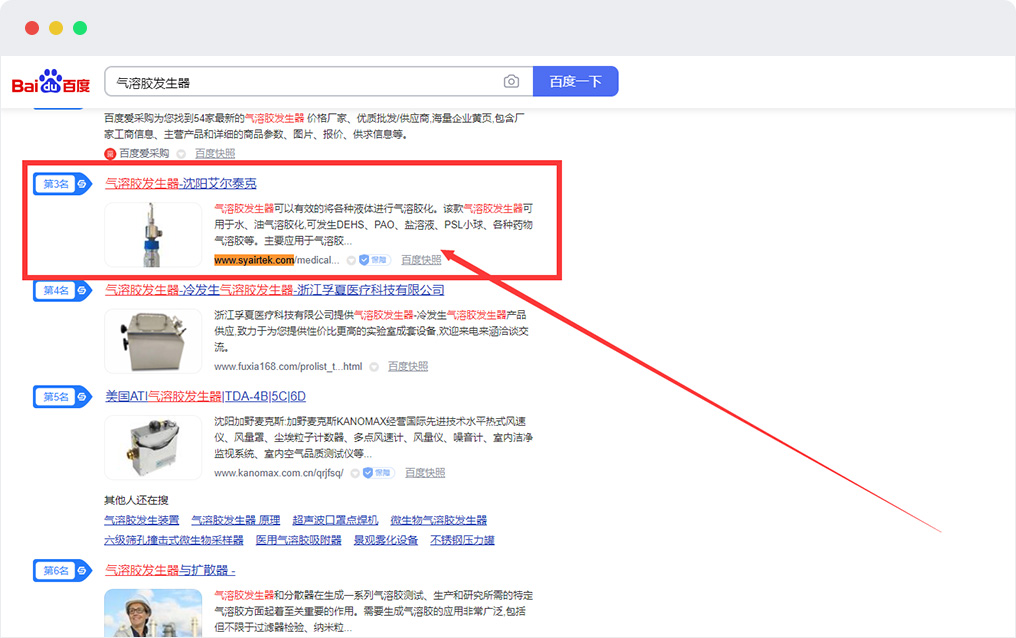This screenshot has height=638, width=1016.
Task: Search related term 气溶胶发生器 原理
Action: point(236,520)
